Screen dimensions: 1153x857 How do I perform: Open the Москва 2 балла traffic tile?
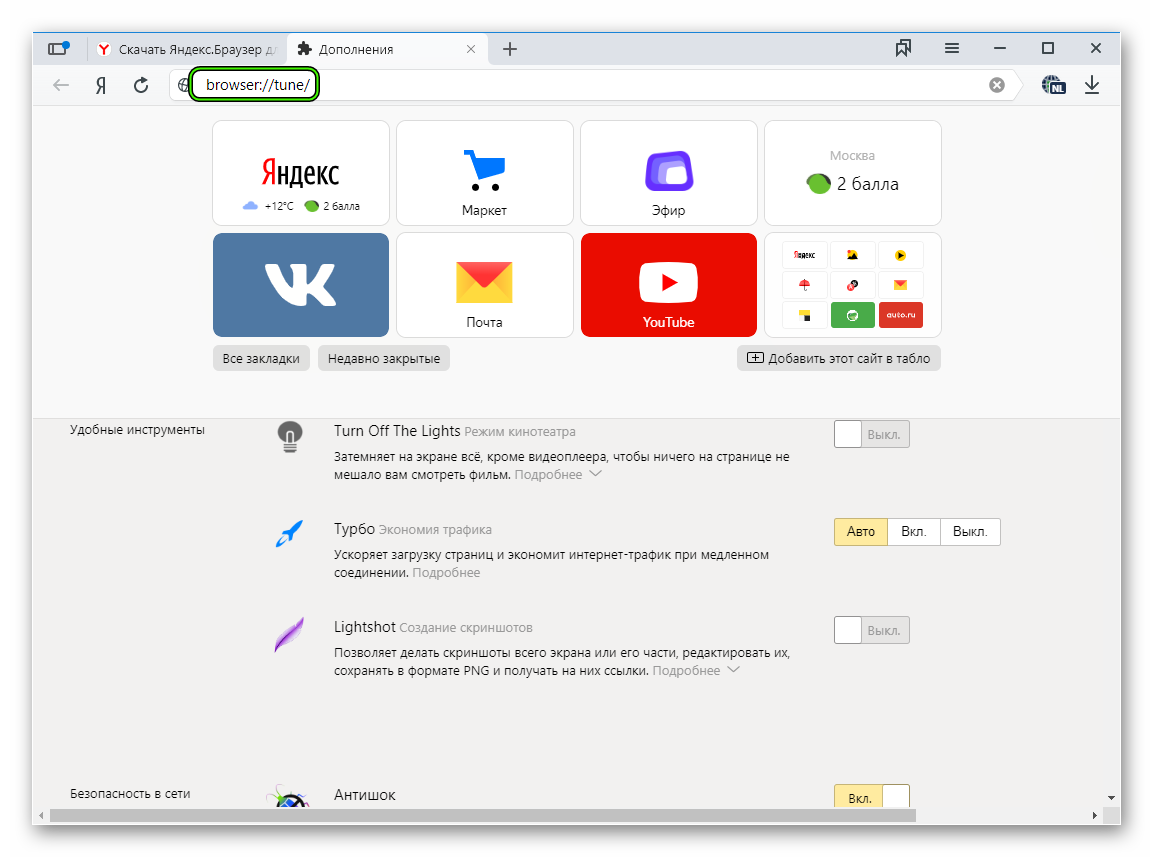point(853,173)
